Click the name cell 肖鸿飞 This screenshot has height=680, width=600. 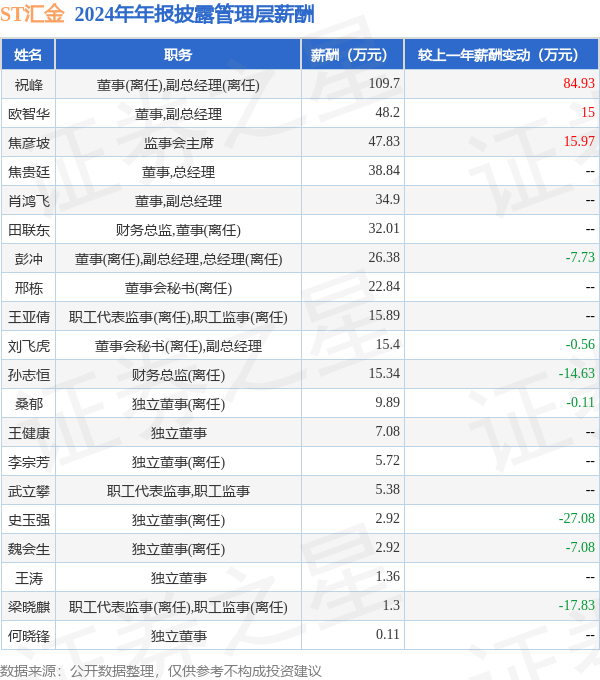point(29,201)
